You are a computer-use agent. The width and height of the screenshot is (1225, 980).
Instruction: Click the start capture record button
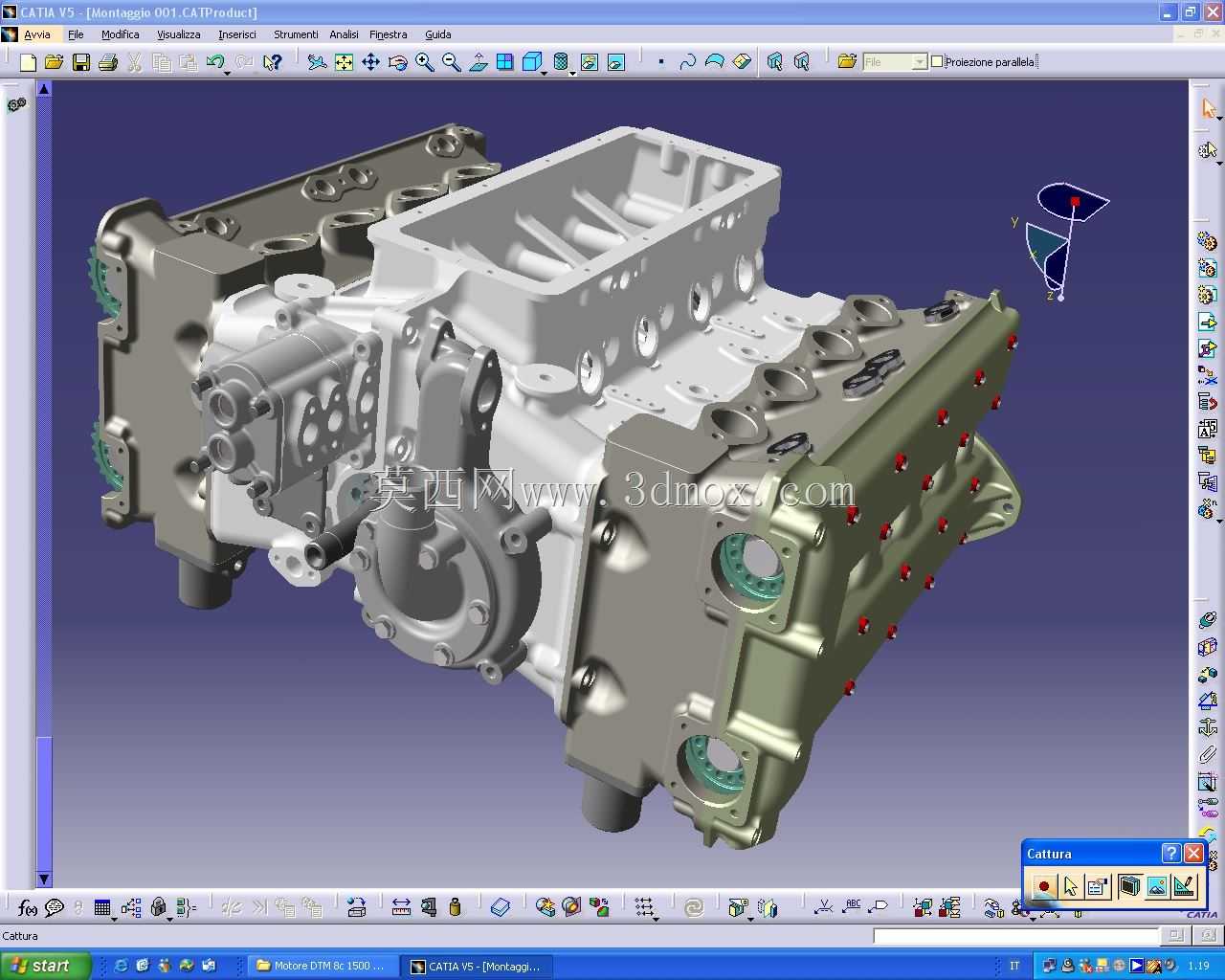1043,886
